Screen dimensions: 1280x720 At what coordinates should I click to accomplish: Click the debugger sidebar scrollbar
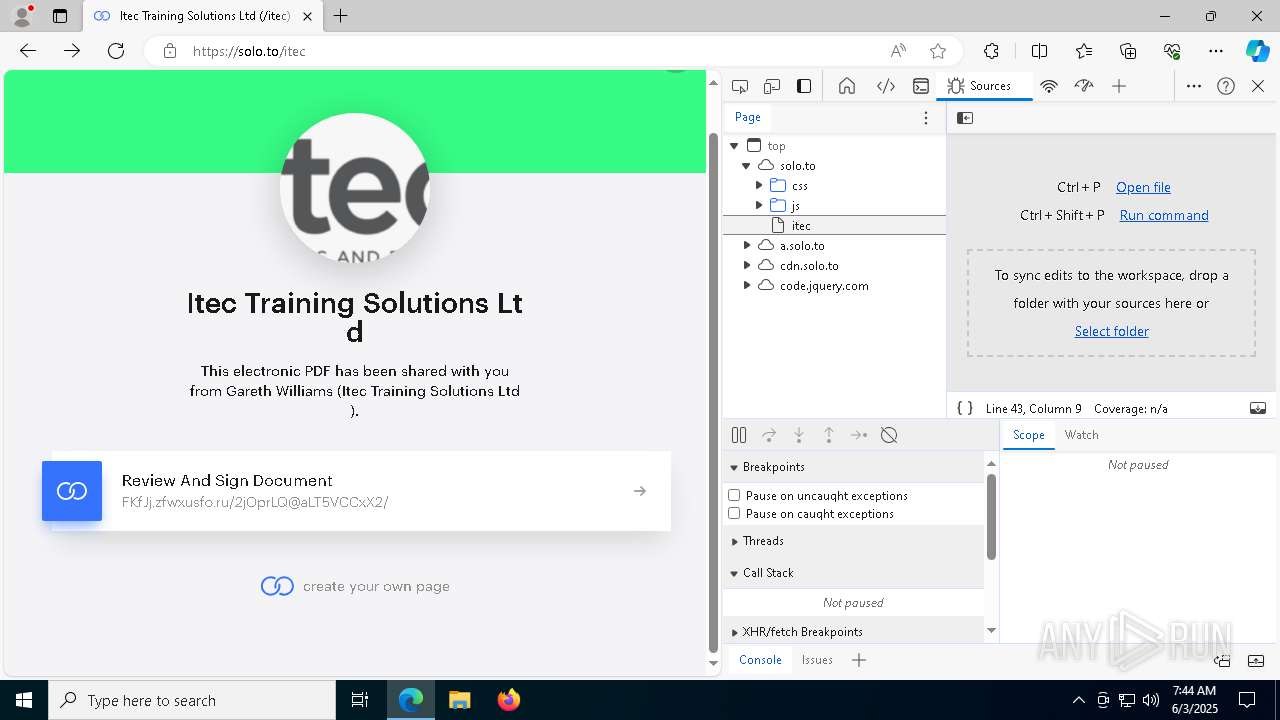pos(991,516)
